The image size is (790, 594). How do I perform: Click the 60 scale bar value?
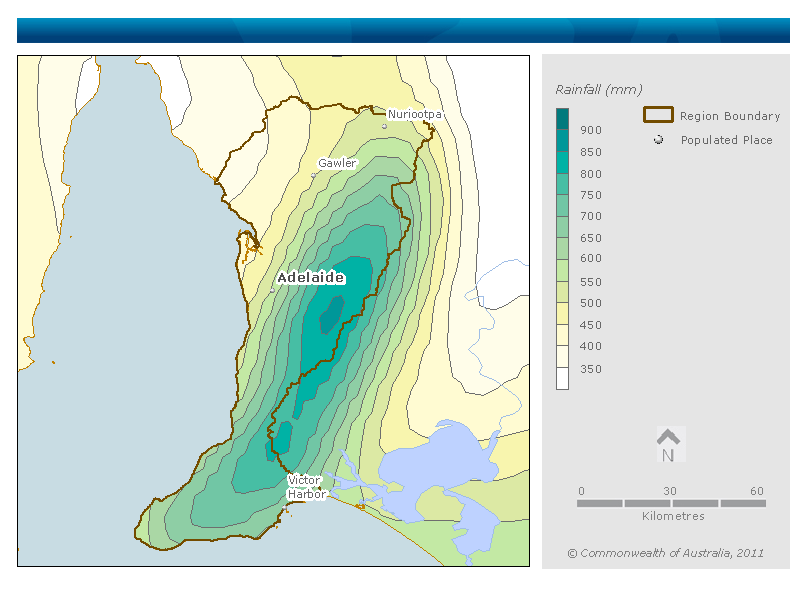point(757,491)
